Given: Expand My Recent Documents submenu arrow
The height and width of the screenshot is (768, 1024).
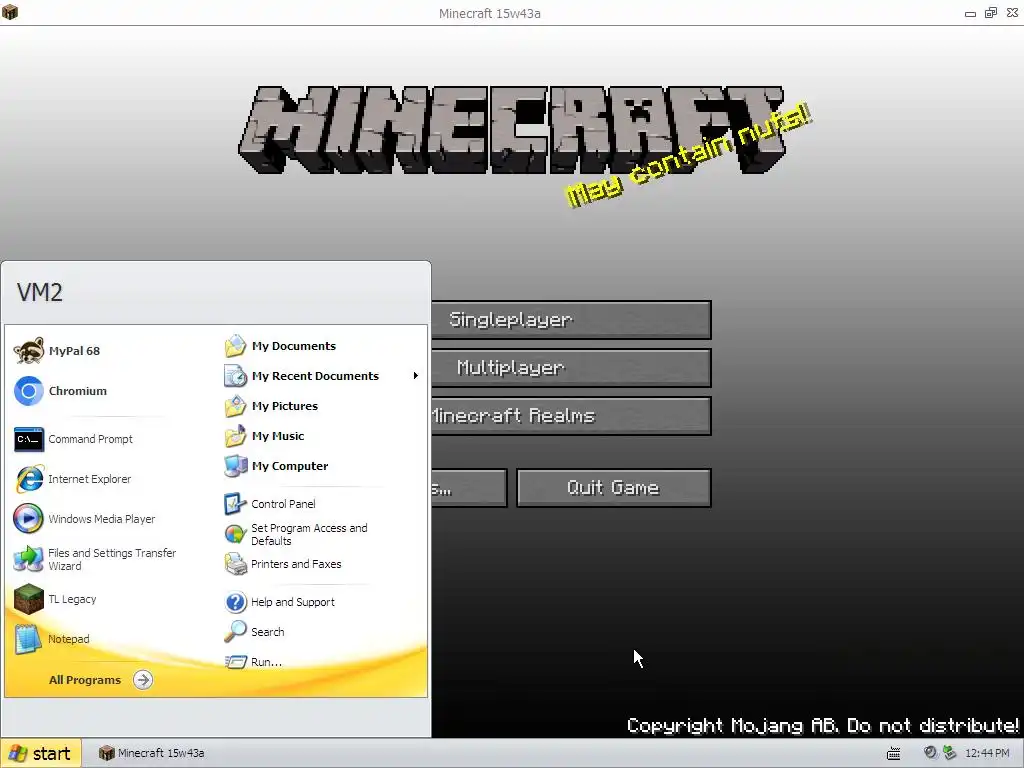Looking at the screenshot, I should coord(415,376).
